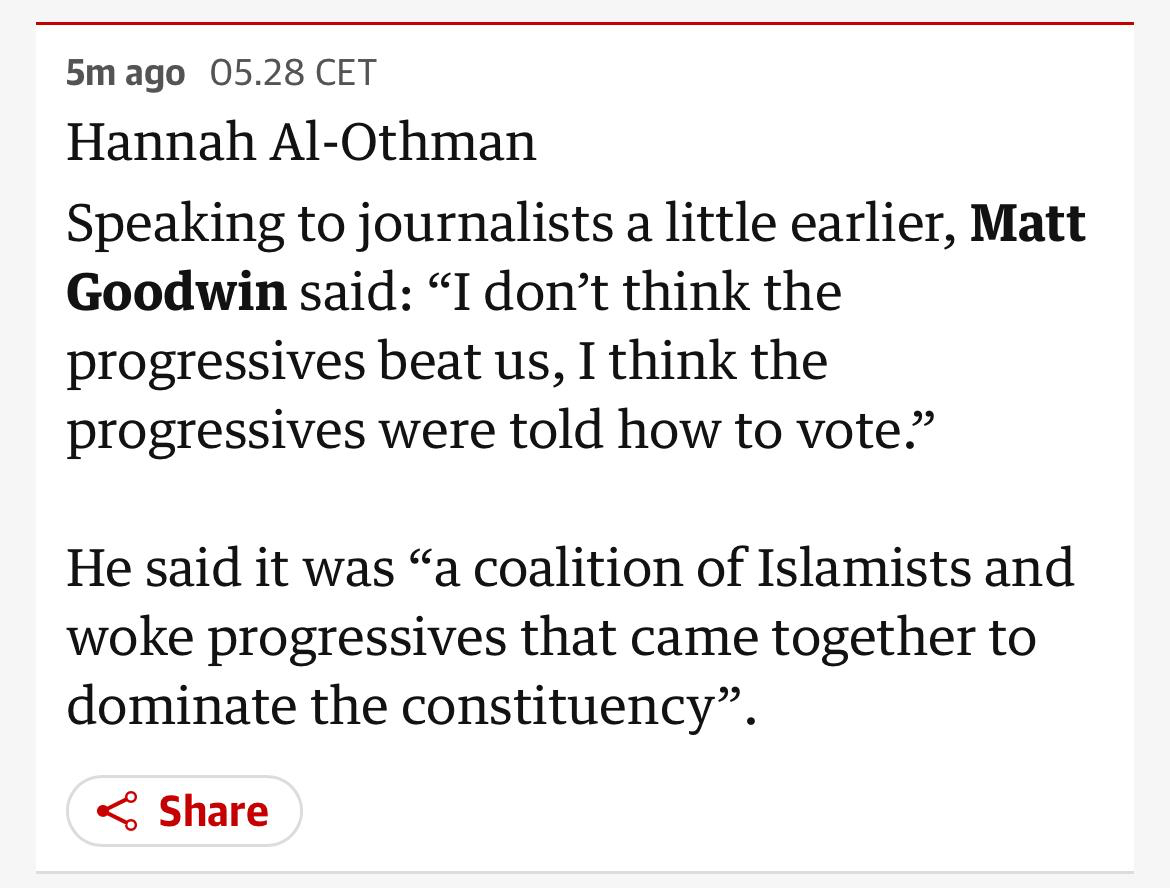Click the phrase 'dominate the constituency'

pyautogui.click(x=389, y=705)
